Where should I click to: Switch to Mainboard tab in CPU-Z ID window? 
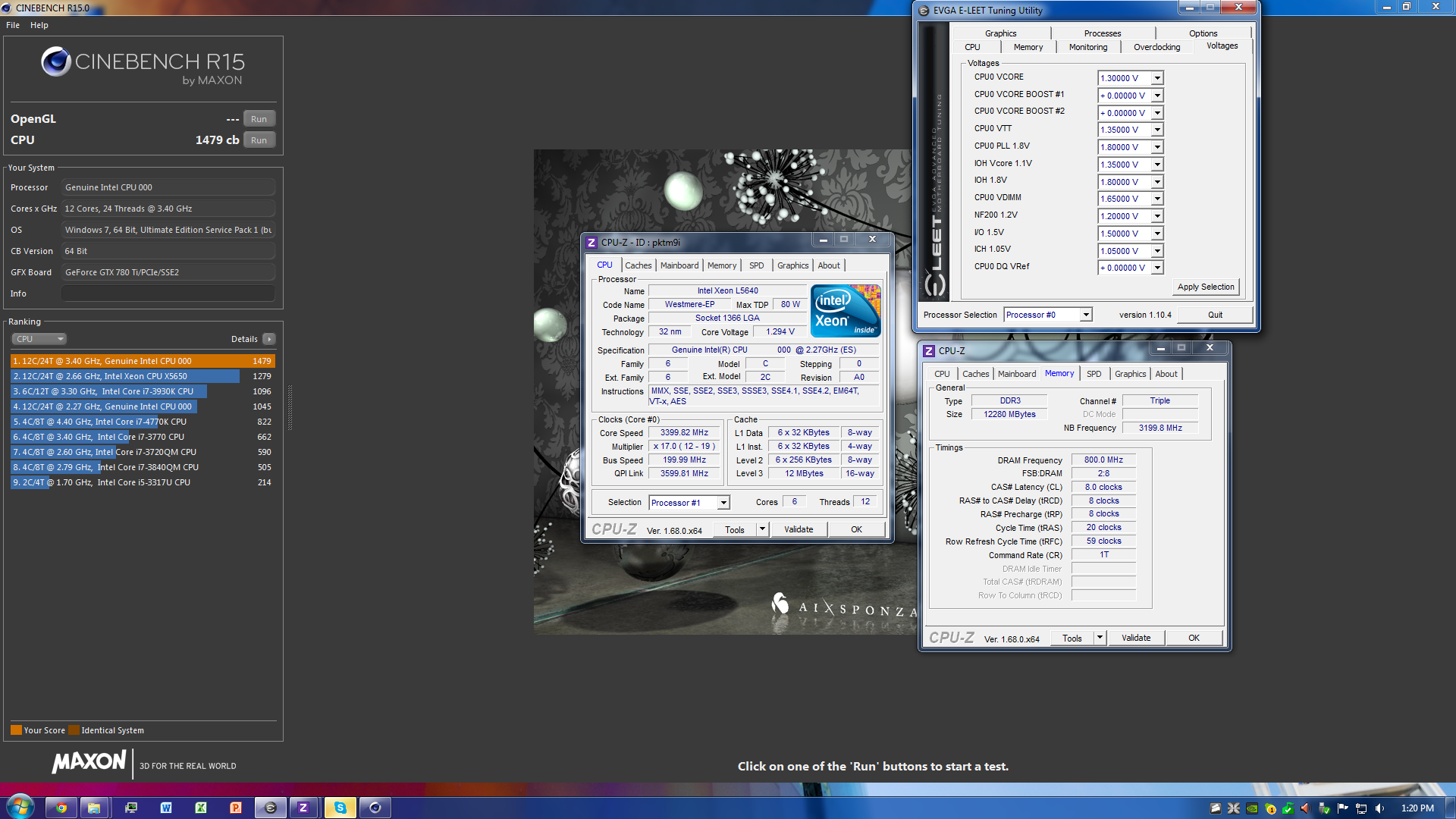coord(679,265)
